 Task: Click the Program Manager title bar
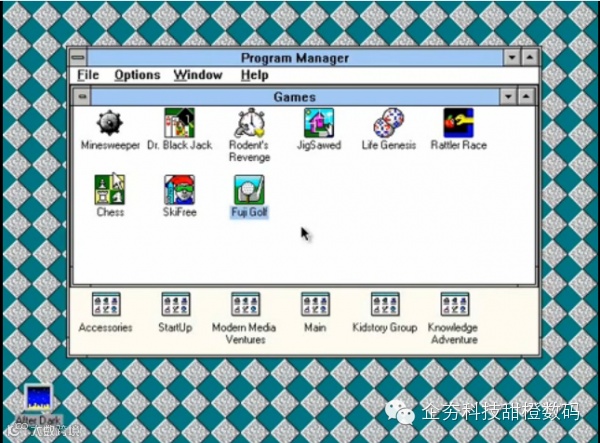(295, 58)
